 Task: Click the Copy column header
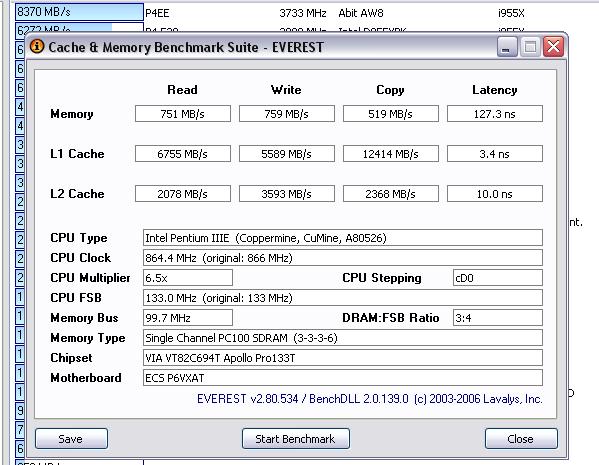point(390,90)
